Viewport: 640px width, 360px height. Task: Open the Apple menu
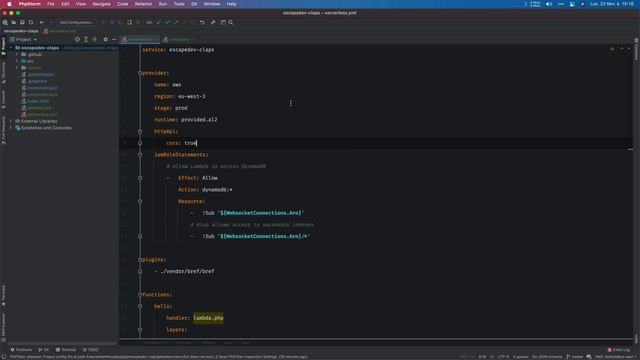point(9,4)
